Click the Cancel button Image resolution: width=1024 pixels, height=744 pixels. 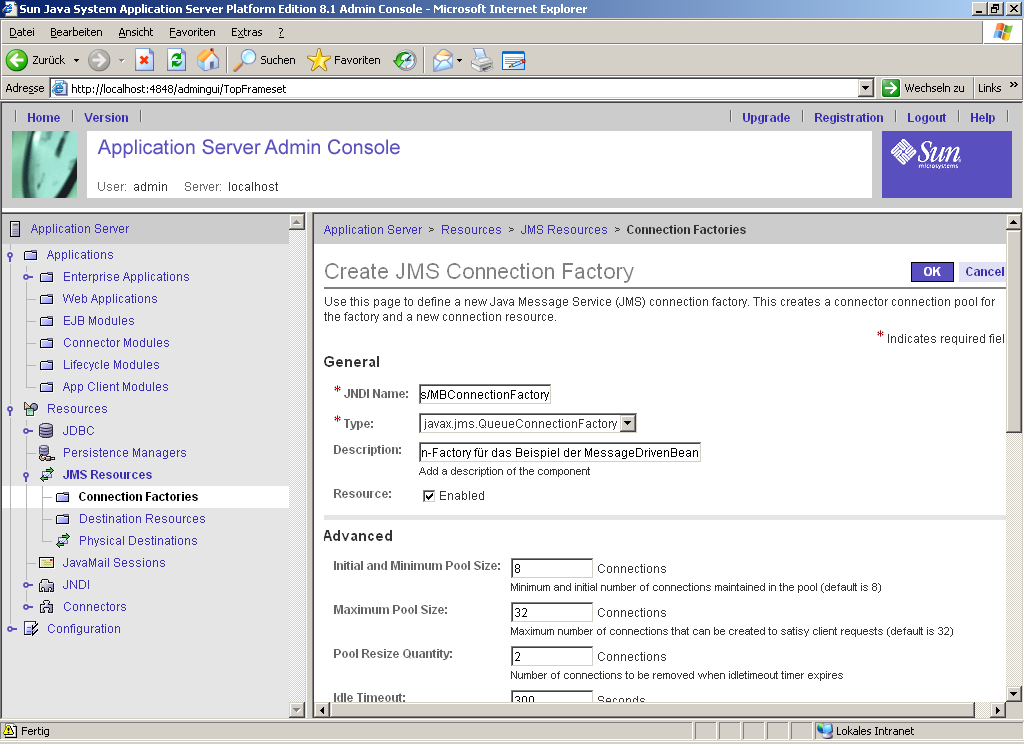tap(984, 272)
